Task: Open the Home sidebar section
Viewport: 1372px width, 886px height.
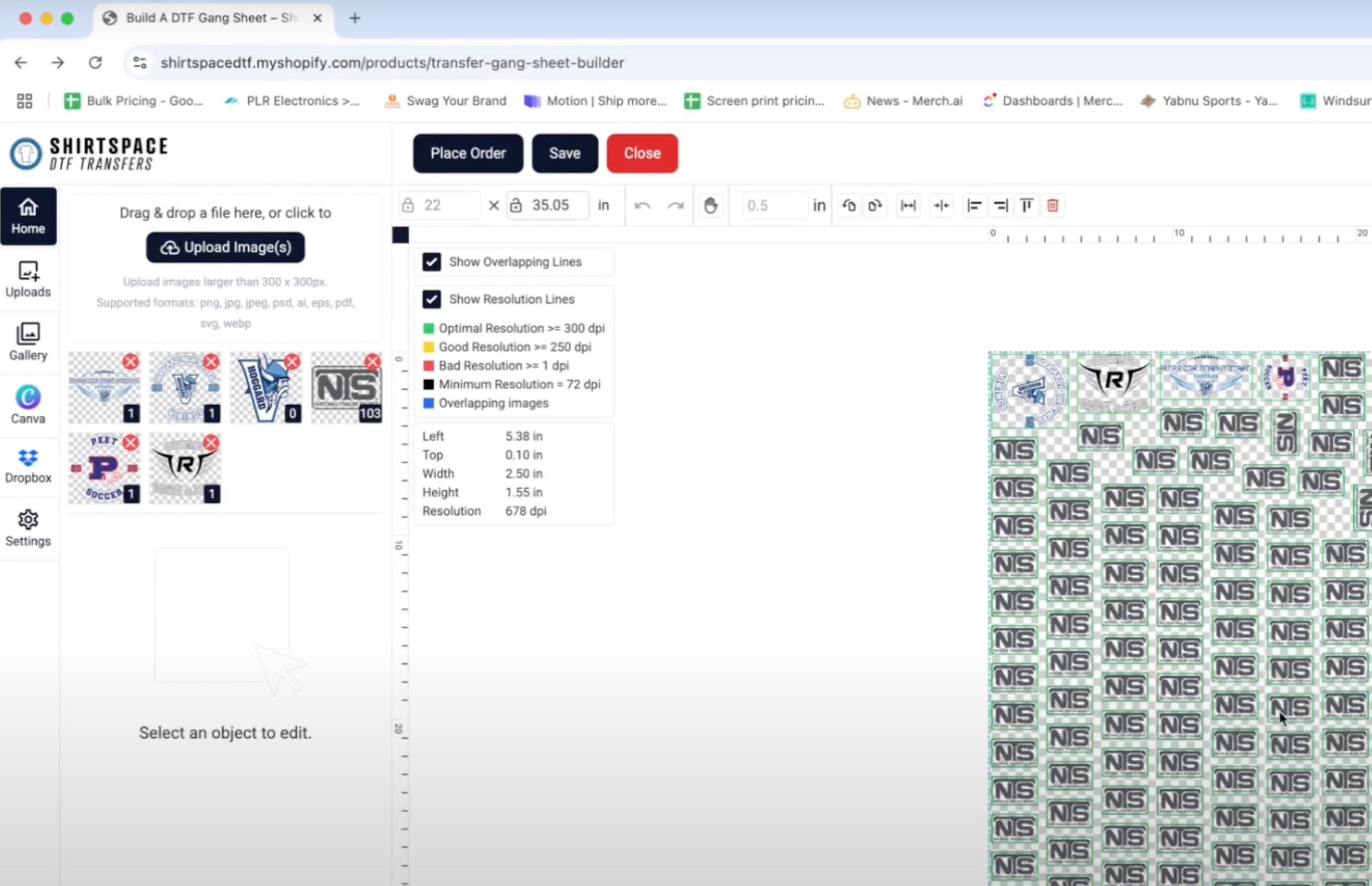Action: point(28,216)
